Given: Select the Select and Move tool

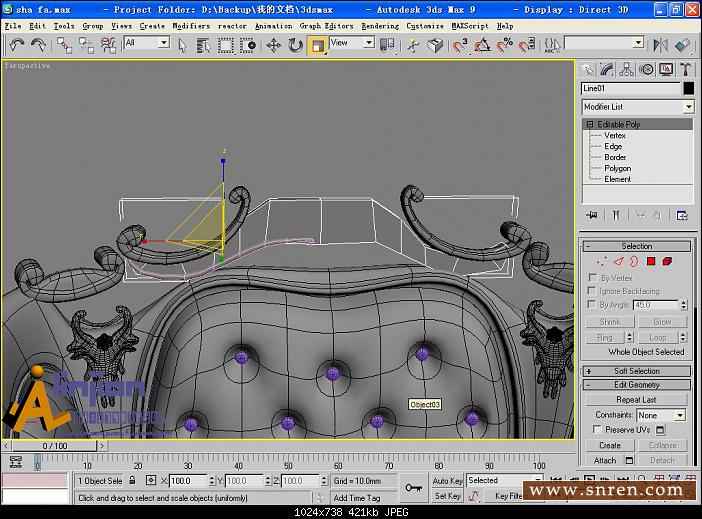Looking at the screenshot, I should point(273,45).
